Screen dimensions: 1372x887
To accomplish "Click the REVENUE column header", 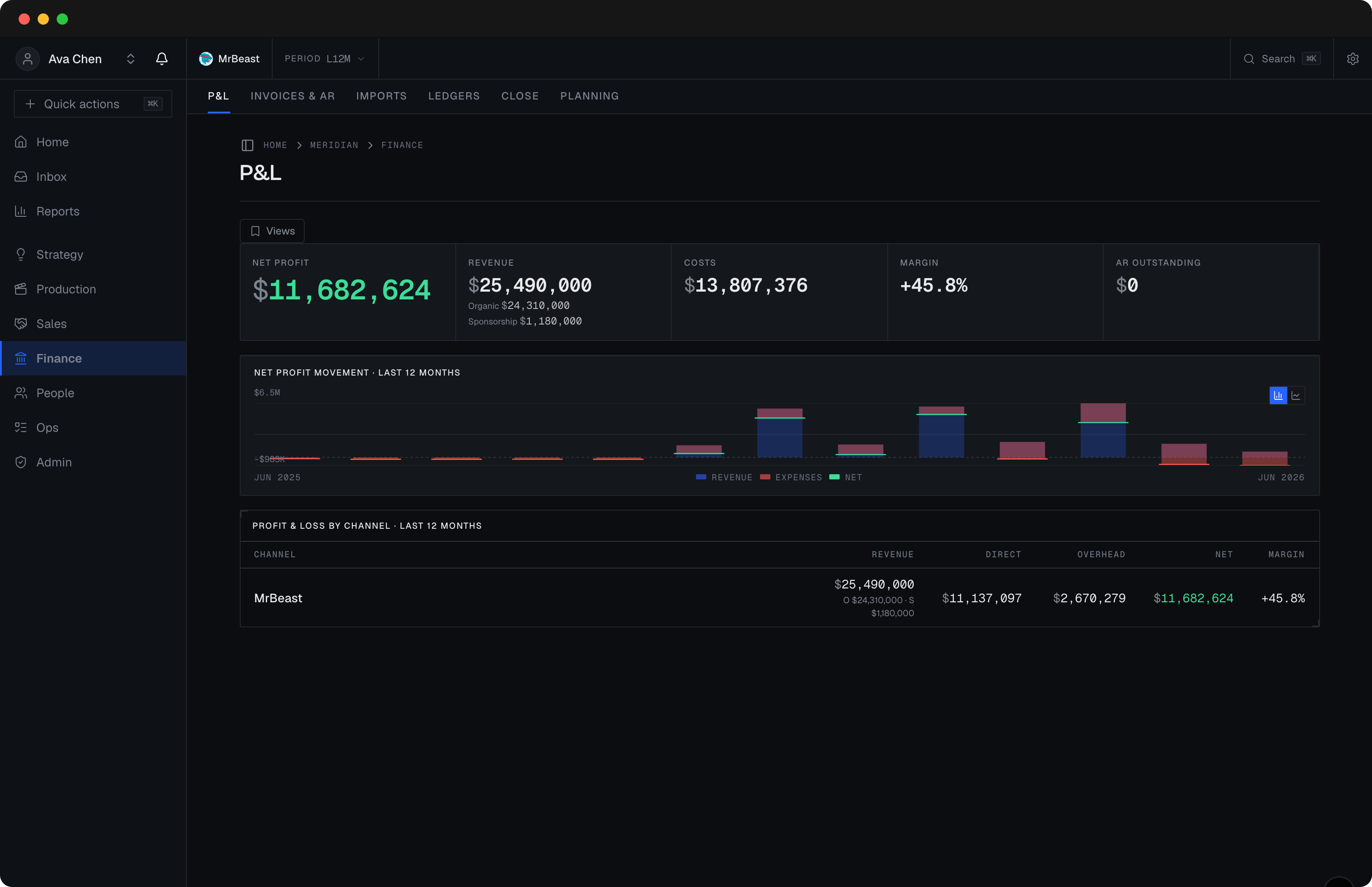I will (x=892, y=554).
